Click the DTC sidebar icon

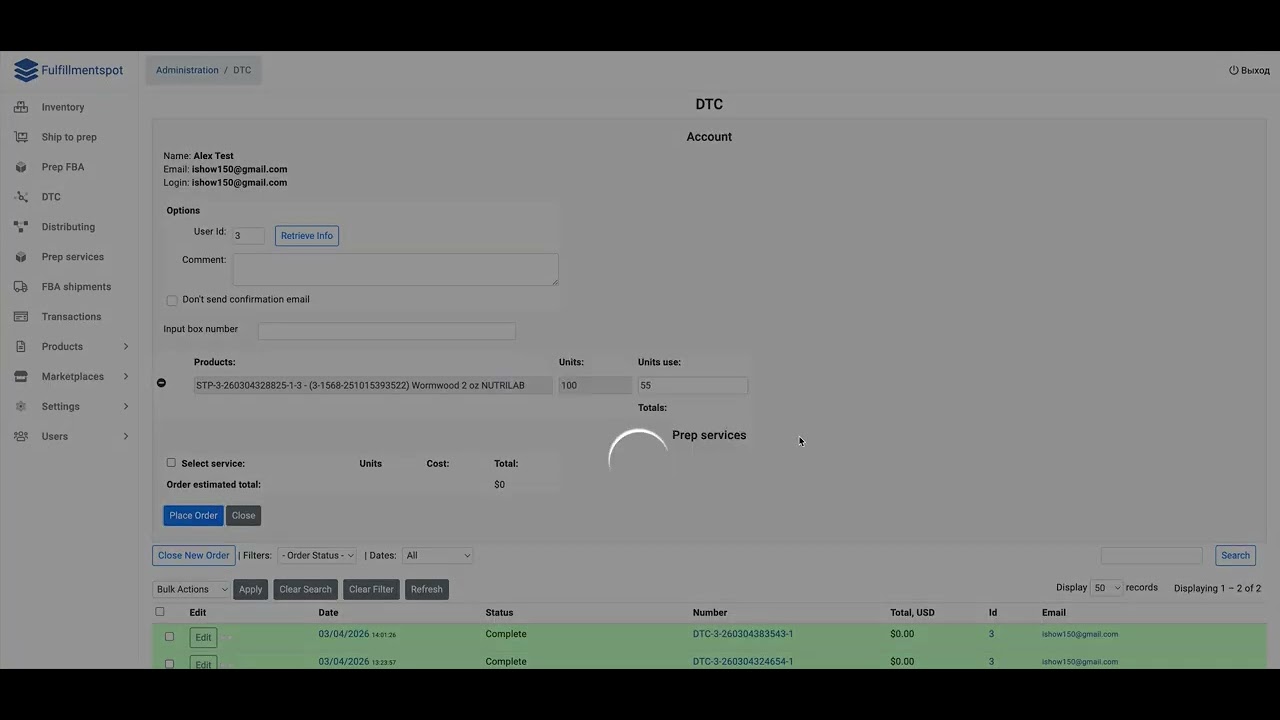[21, 197]
